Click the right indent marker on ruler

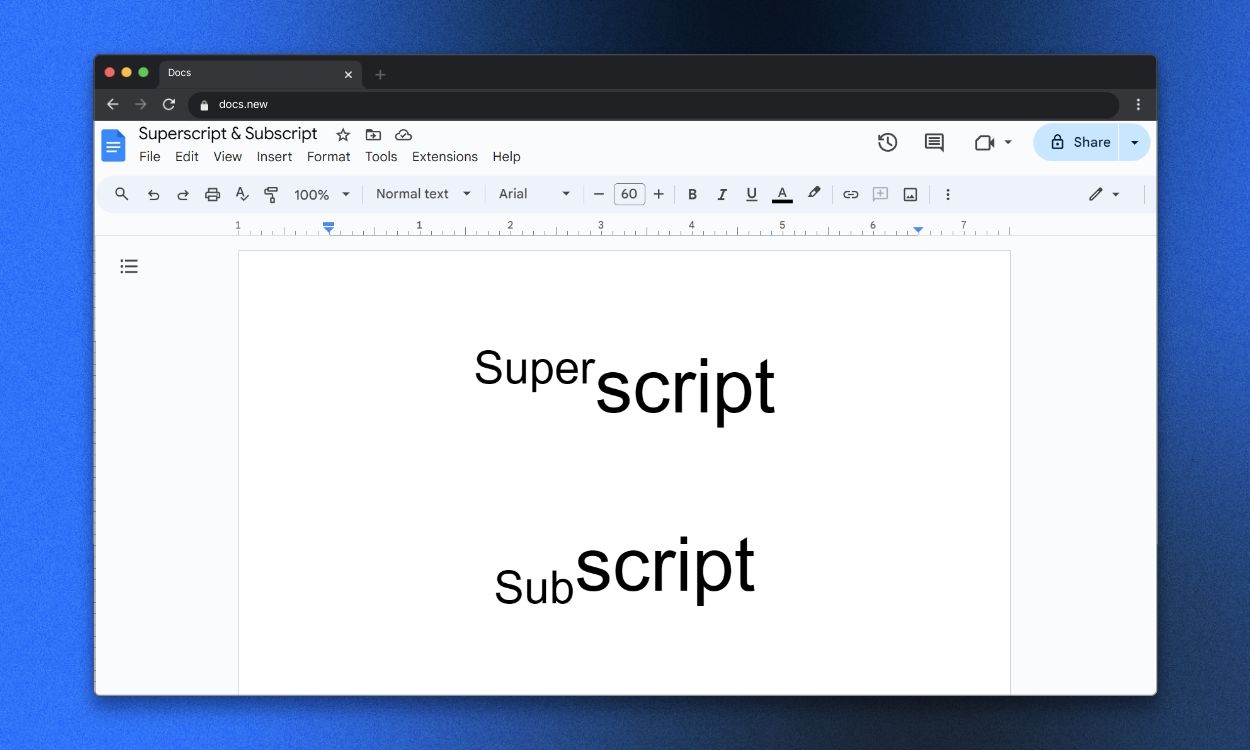coord(918,230)
